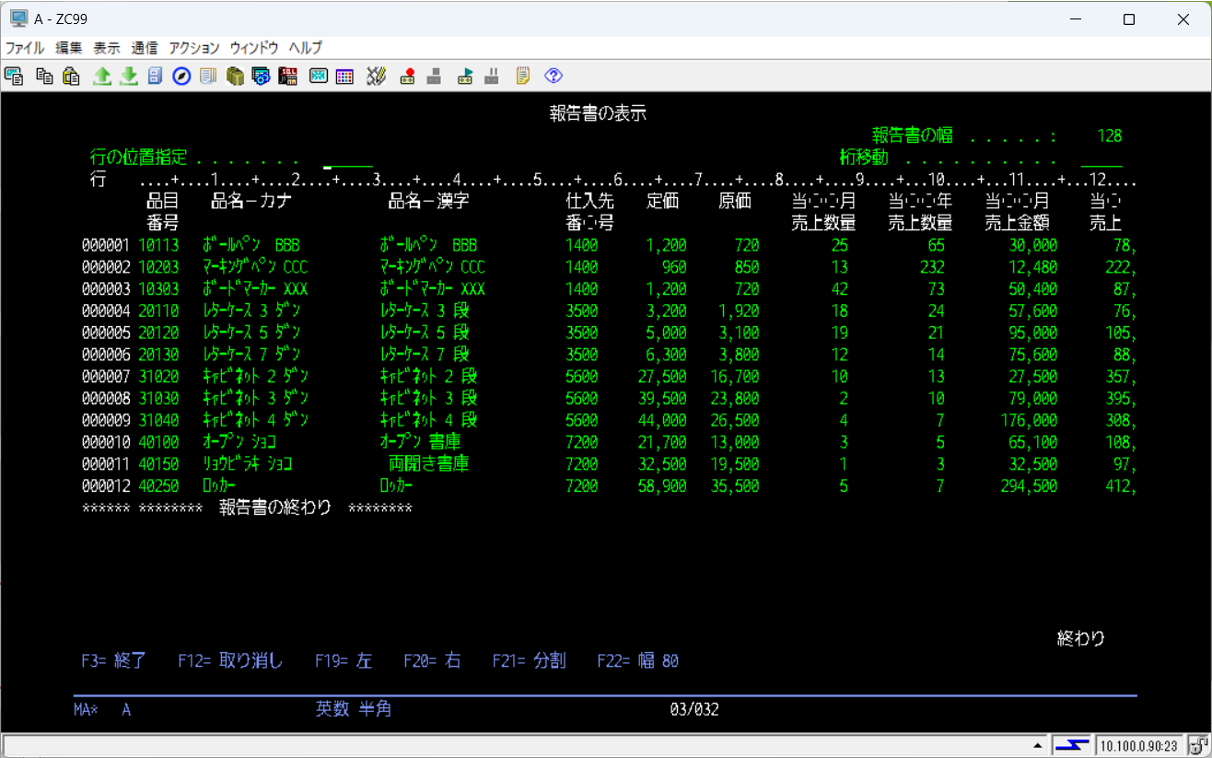Click the 報告書の表示 title text

pyautogui.click(x=598, y=114)
